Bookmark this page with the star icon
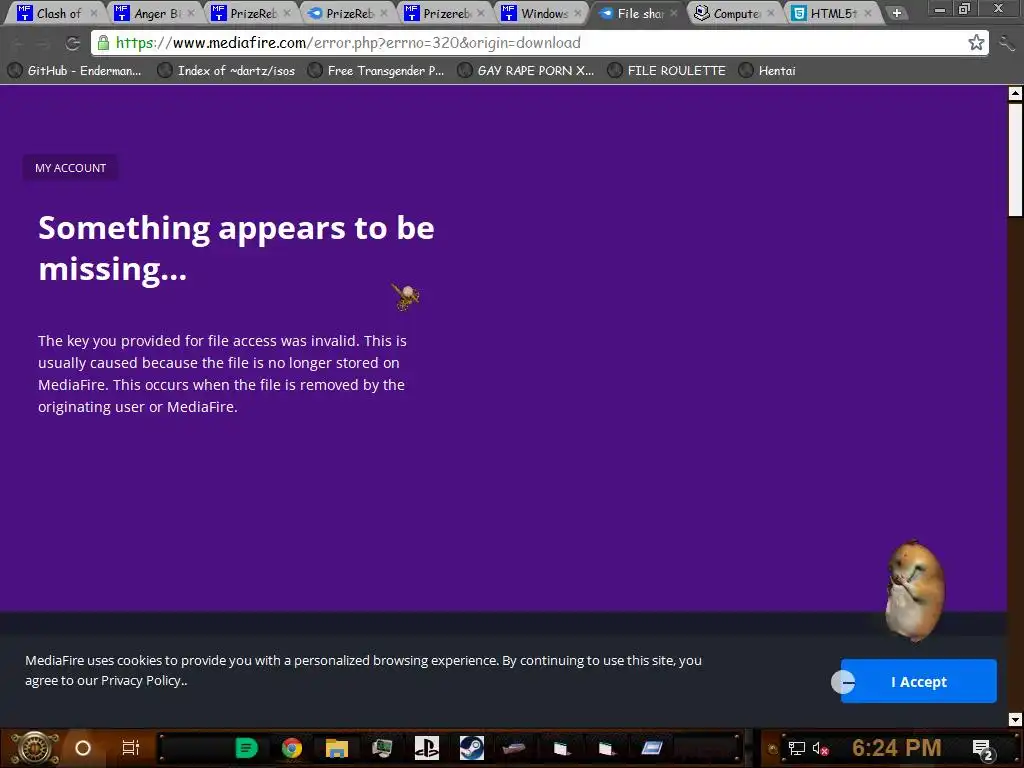The width and height of the screenshot is (1024, 768). [976, 42]
